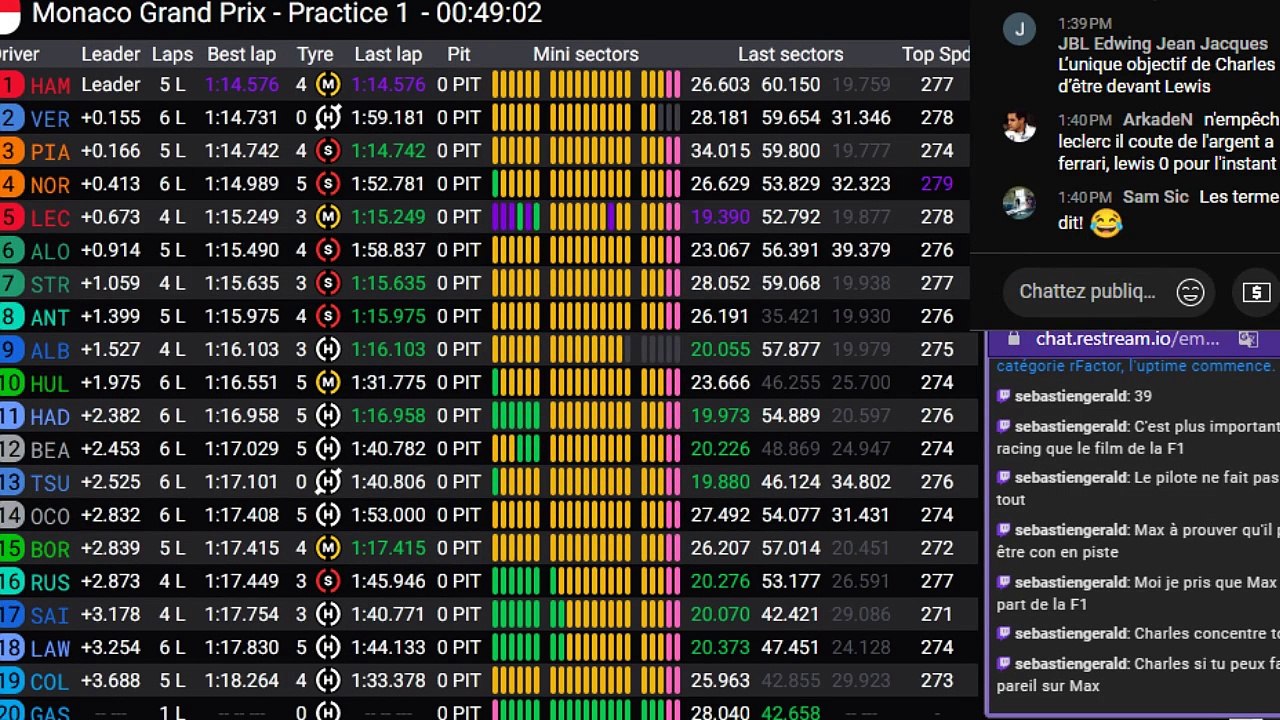Click the "Tyre" column header
This screenshot has height=720, width=1280.
point(315,54)
